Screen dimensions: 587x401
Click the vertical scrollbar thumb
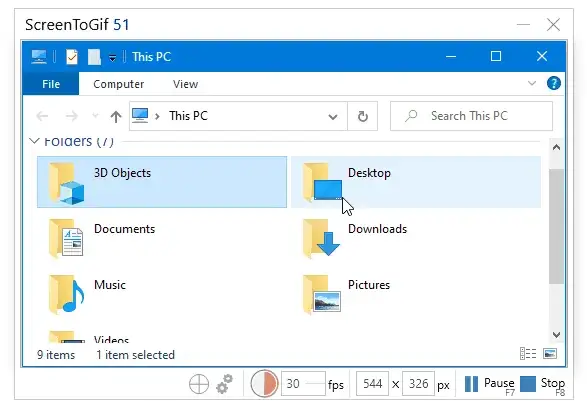coord(556,226)
